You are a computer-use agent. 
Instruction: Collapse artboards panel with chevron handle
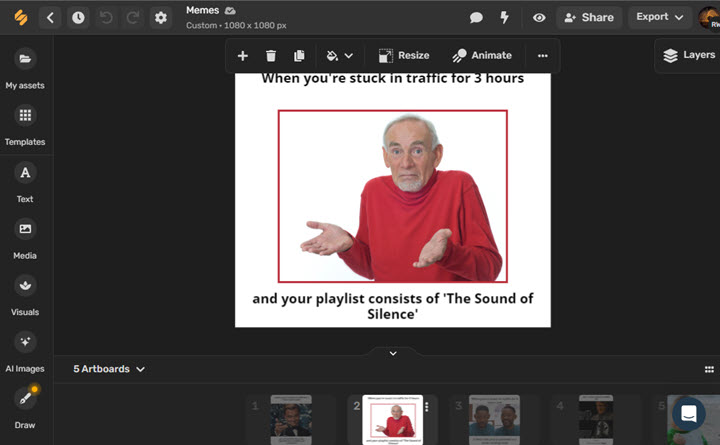(393, 353)
